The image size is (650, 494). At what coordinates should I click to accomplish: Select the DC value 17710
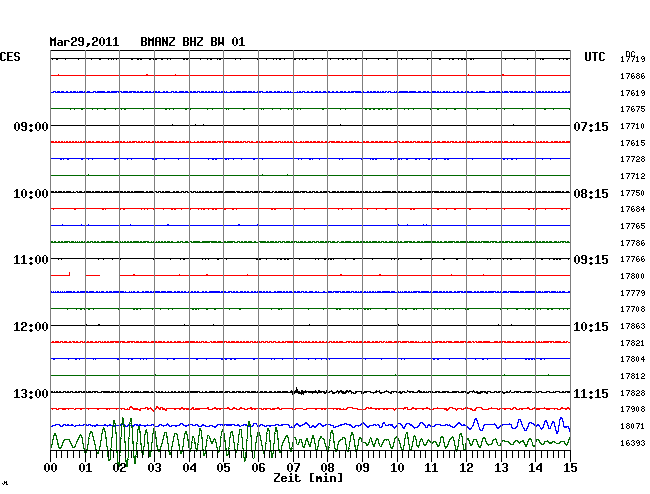pos(633,126)
